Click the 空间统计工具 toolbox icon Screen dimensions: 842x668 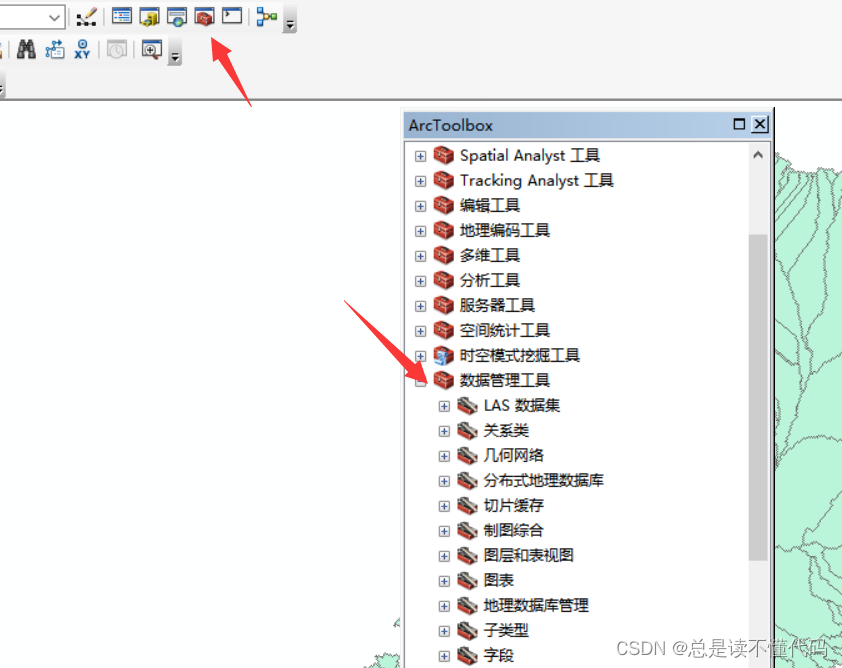click(x=444, y=330)
